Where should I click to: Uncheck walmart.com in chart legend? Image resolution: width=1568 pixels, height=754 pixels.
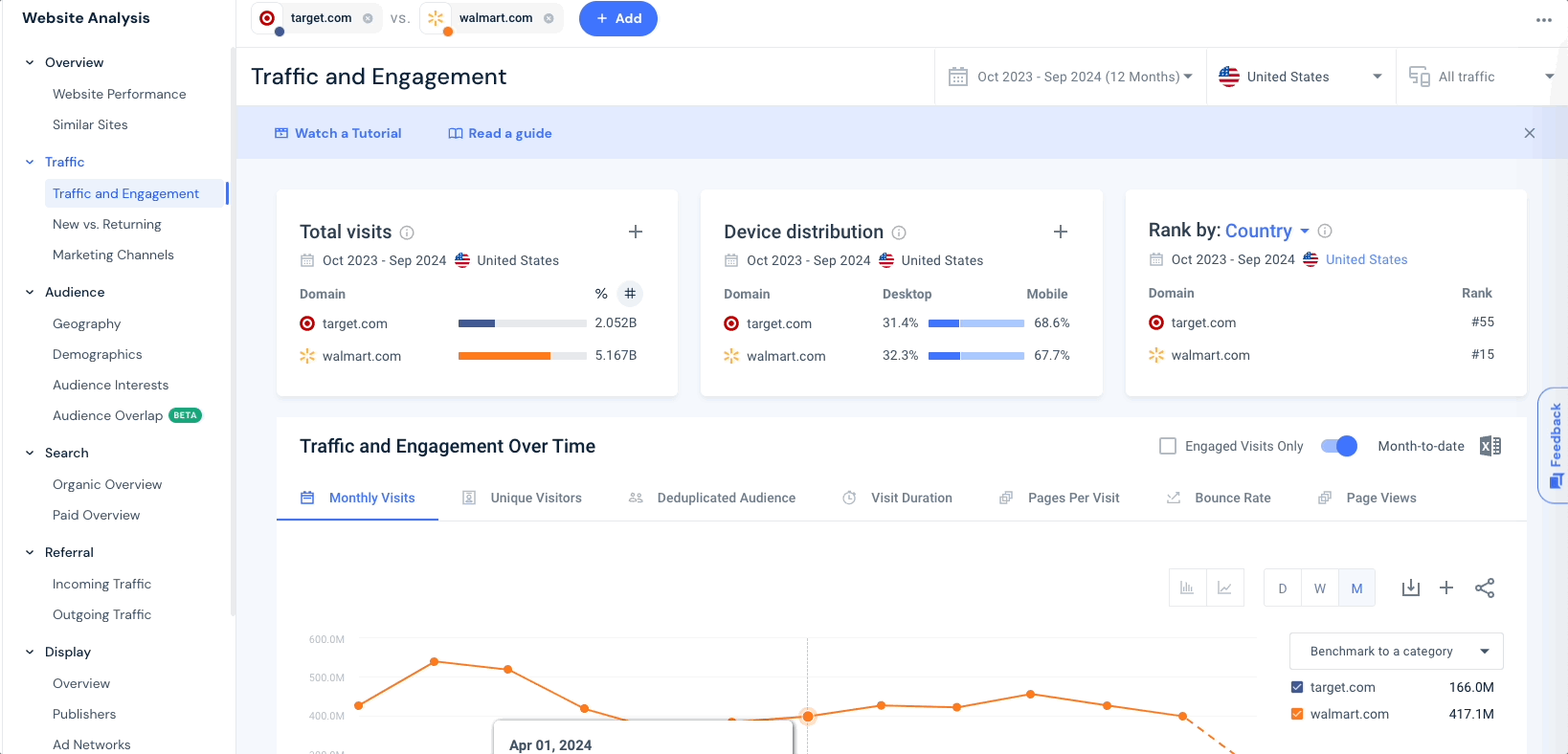pyautogui.click(x=1297, y=714)
